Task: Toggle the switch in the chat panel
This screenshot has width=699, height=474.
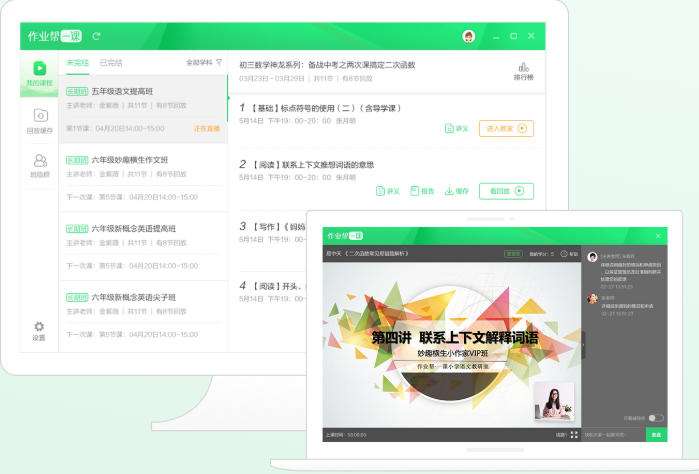Action: [x=655, y=417]
